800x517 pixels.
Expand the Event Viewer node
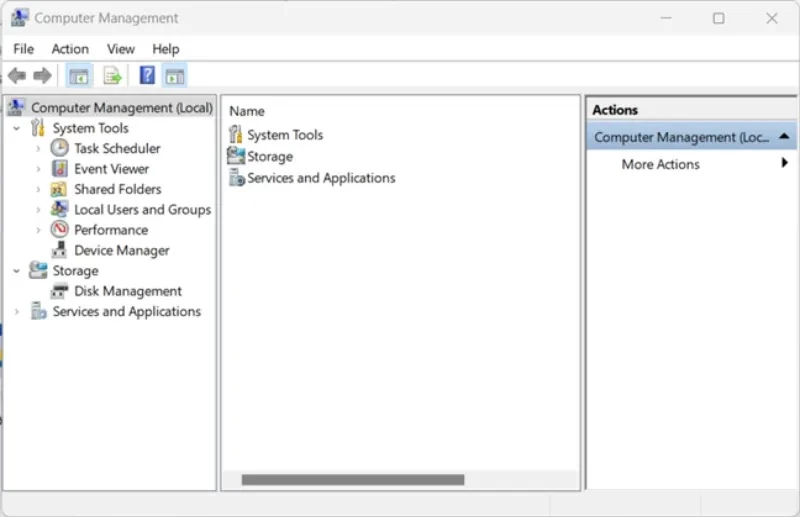[x=38, y=169]
